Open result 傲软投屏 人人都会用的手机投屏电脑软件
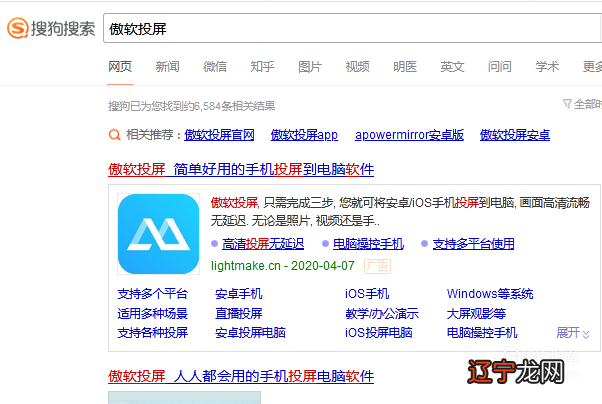602x404 pixels. (241, 376)
